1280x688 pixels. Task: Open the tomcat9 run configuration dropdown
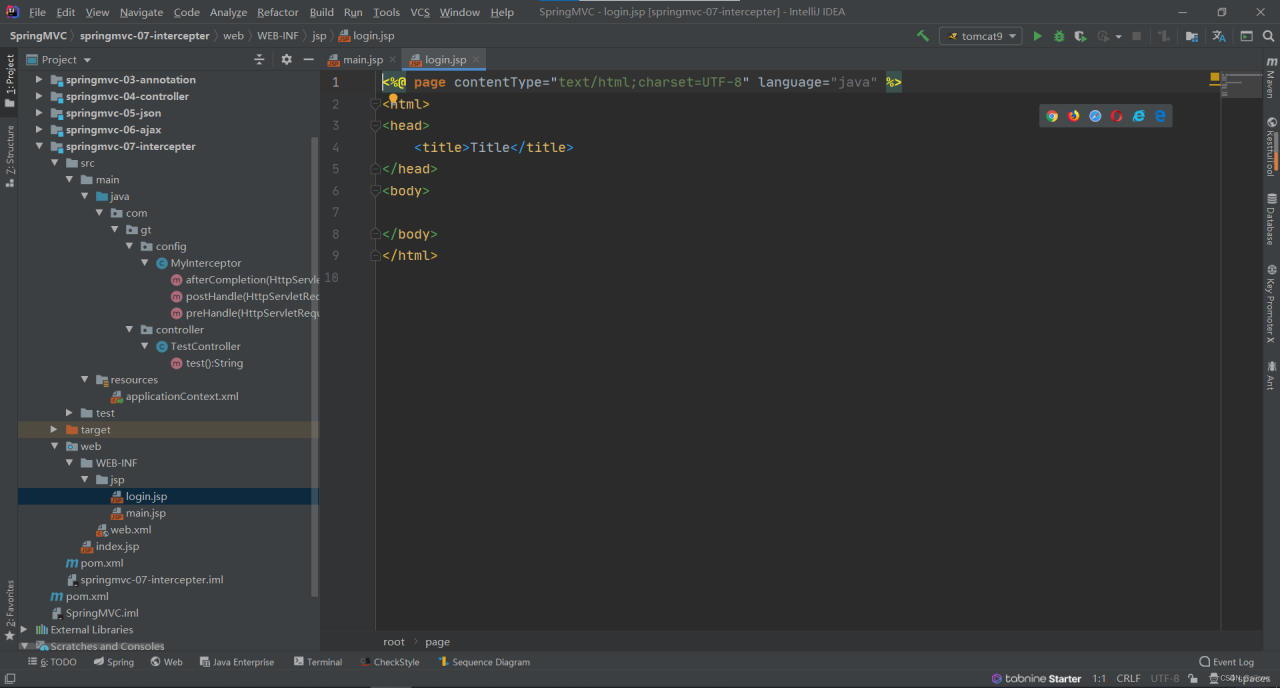980,36
